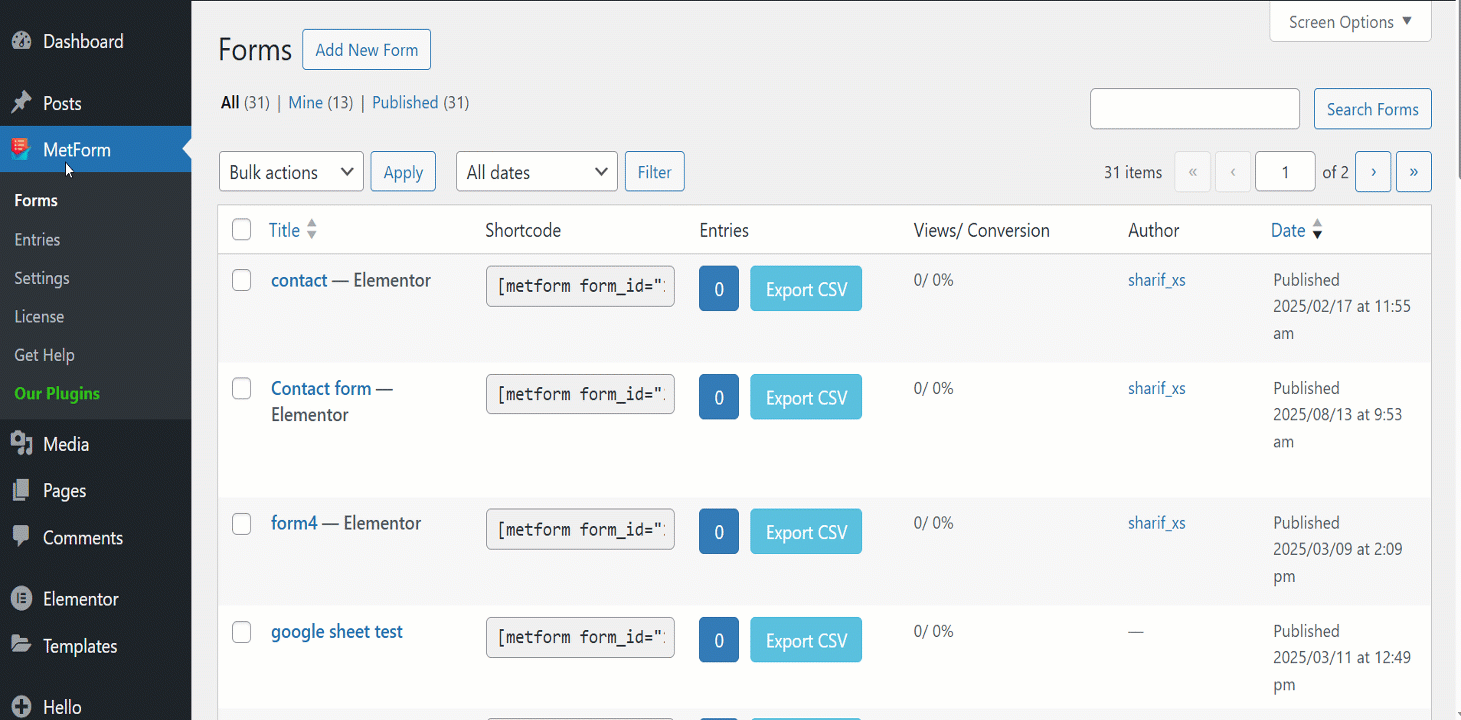Click the '31 items' count text
Screen dimensions: 1461x720
1133,172
